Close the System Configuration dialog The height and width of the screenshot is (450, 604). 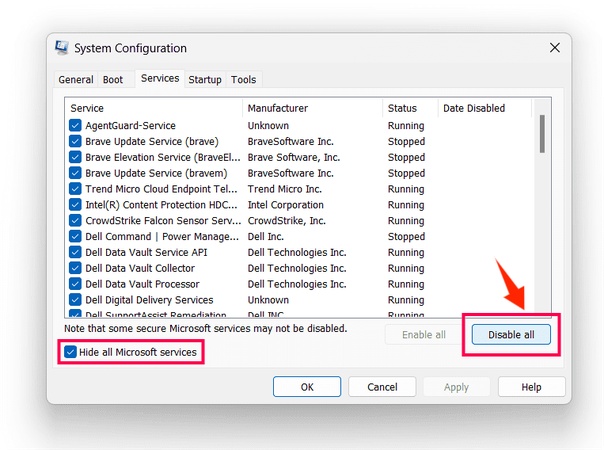tap(555, 48)
